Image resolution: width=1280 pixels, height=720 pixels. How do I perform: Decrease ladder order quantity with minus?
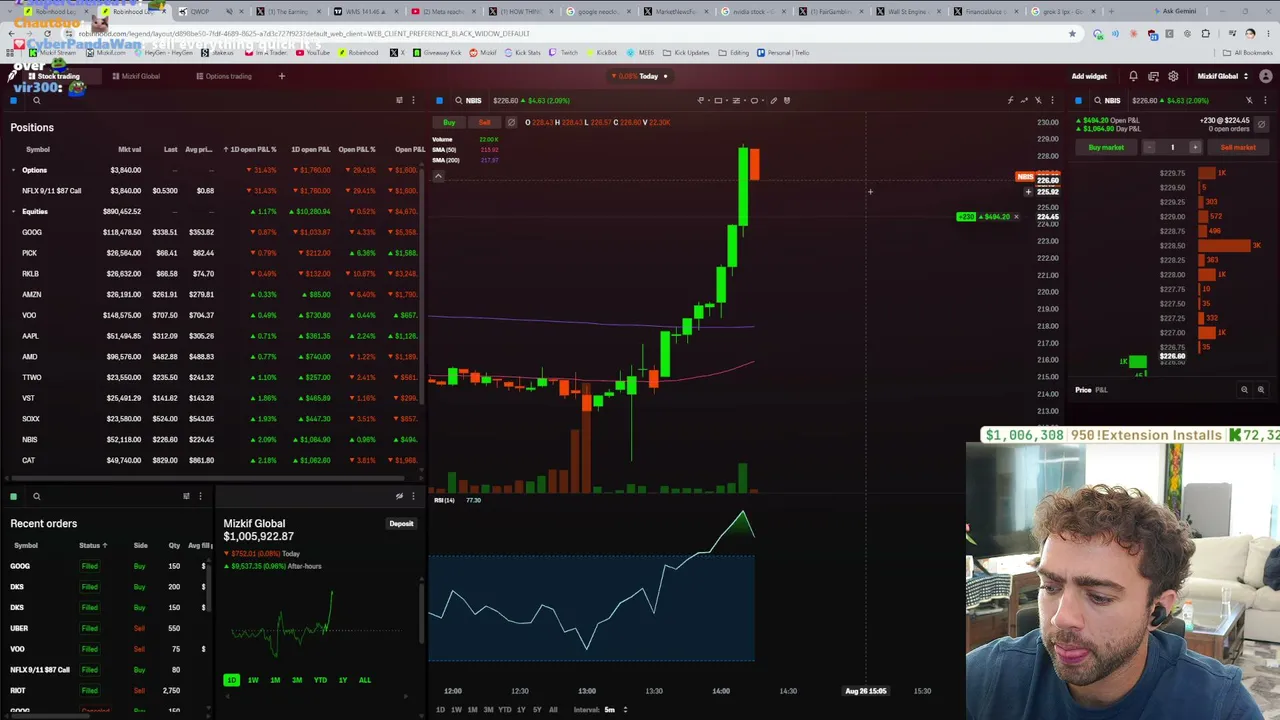pyautogui.click(x=1150, y=147)
